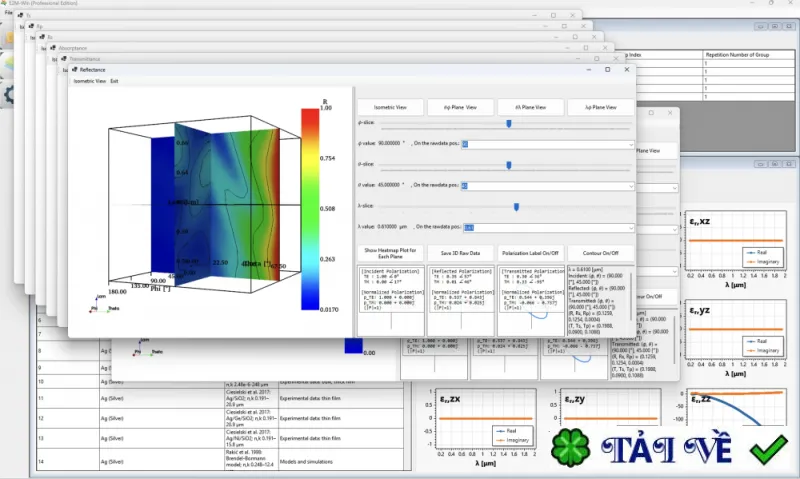
Task: Adjust the λ-slice slider handle
Action: 516,207
